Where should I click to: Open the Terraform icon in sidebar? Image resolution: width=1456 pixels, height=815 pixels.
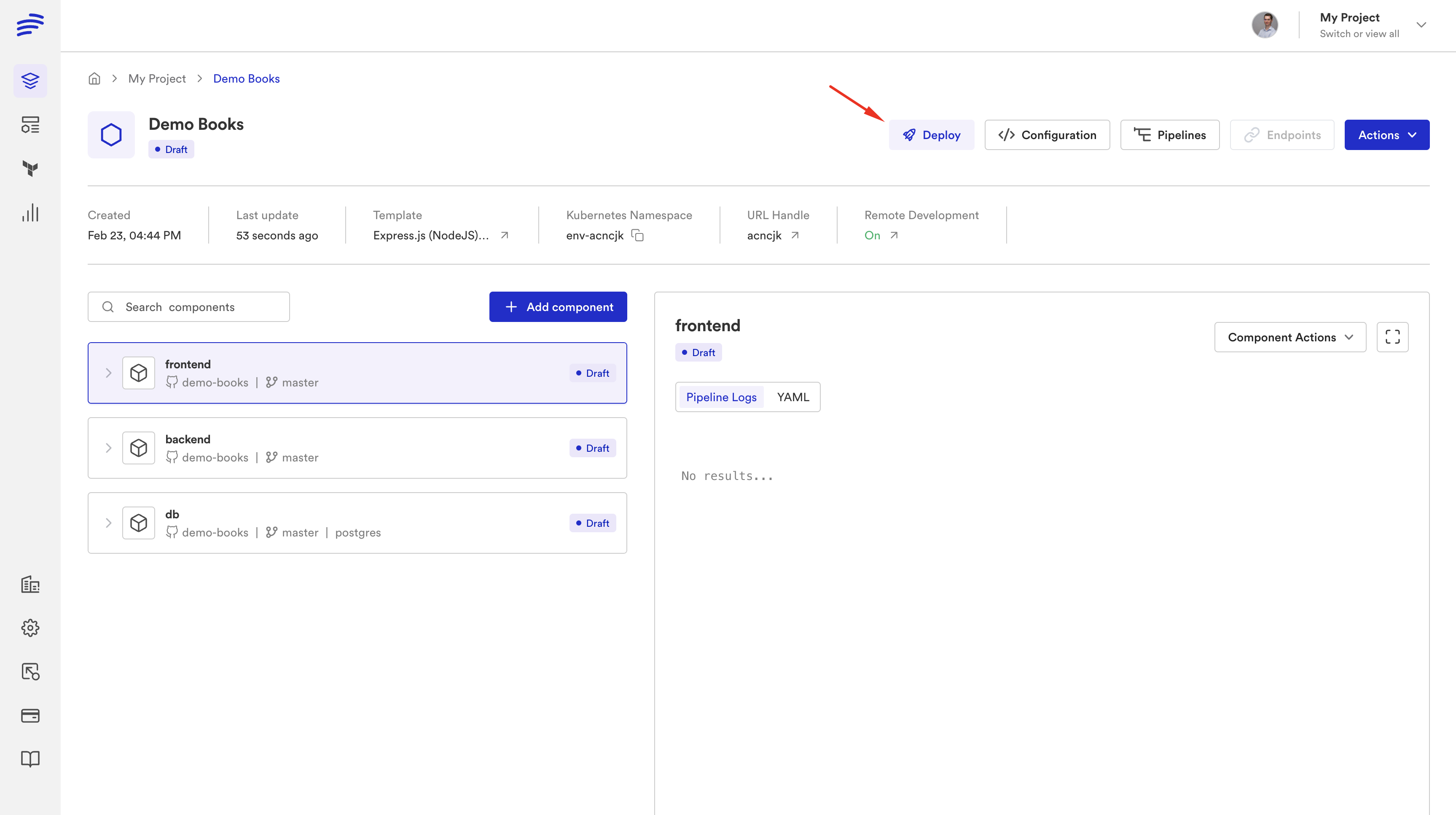[x=30, y=169]
